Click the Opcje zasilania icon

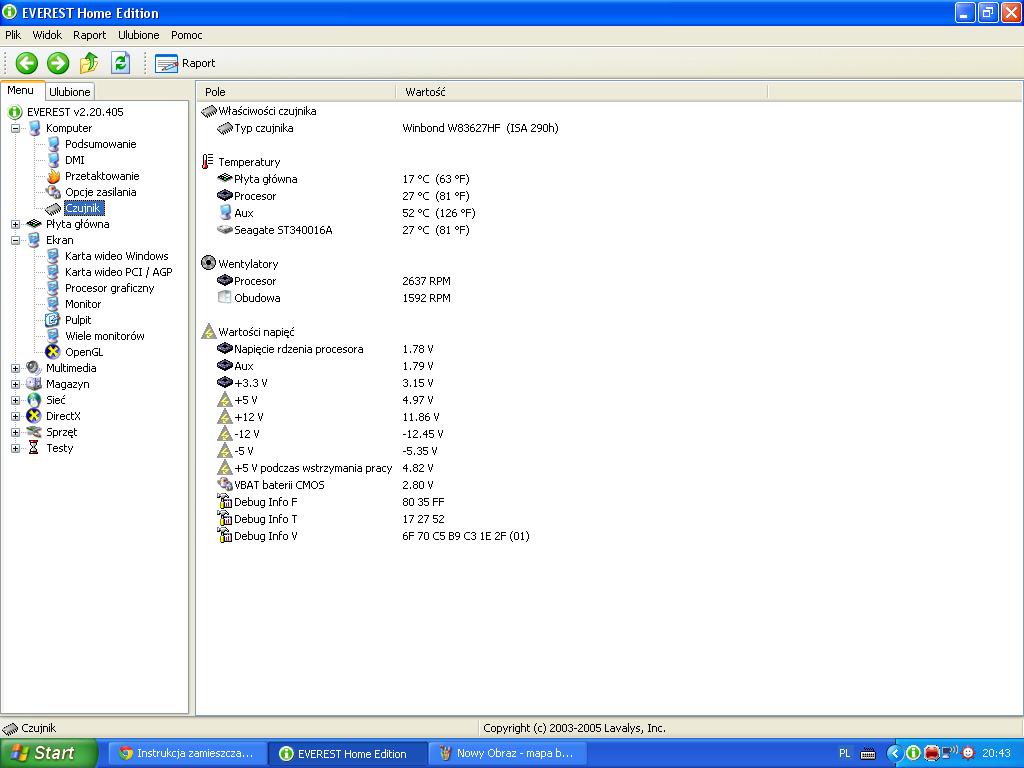pos(53,192)
